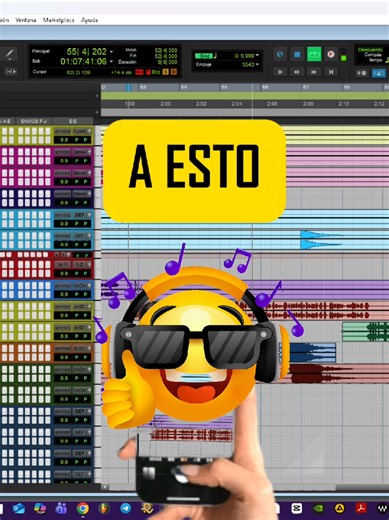Click first send slot of the orange track
389x520 pixels.
21,349
